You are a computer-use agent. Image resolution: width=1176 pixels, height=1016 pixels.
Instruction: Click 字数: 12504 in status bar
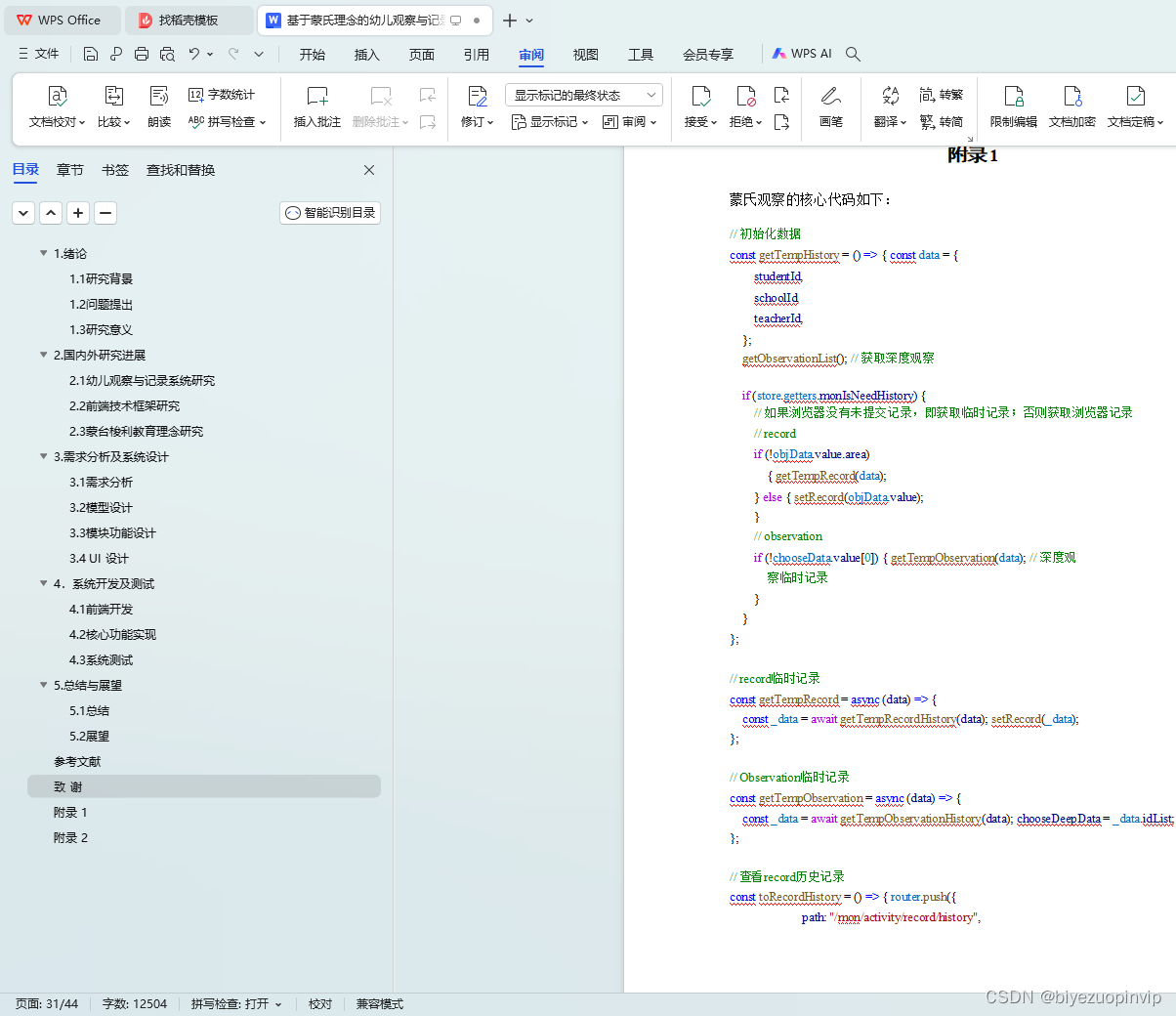point(135,1003)
